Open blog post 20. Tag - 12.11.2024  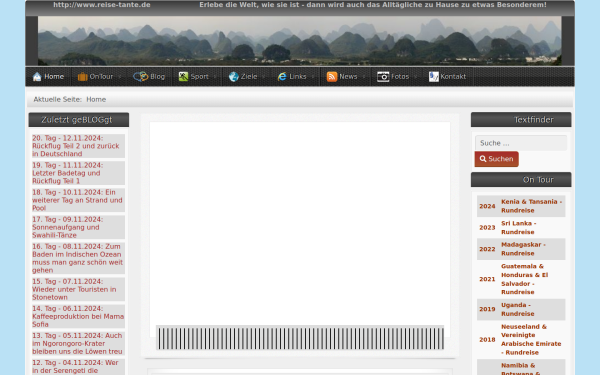78,146
